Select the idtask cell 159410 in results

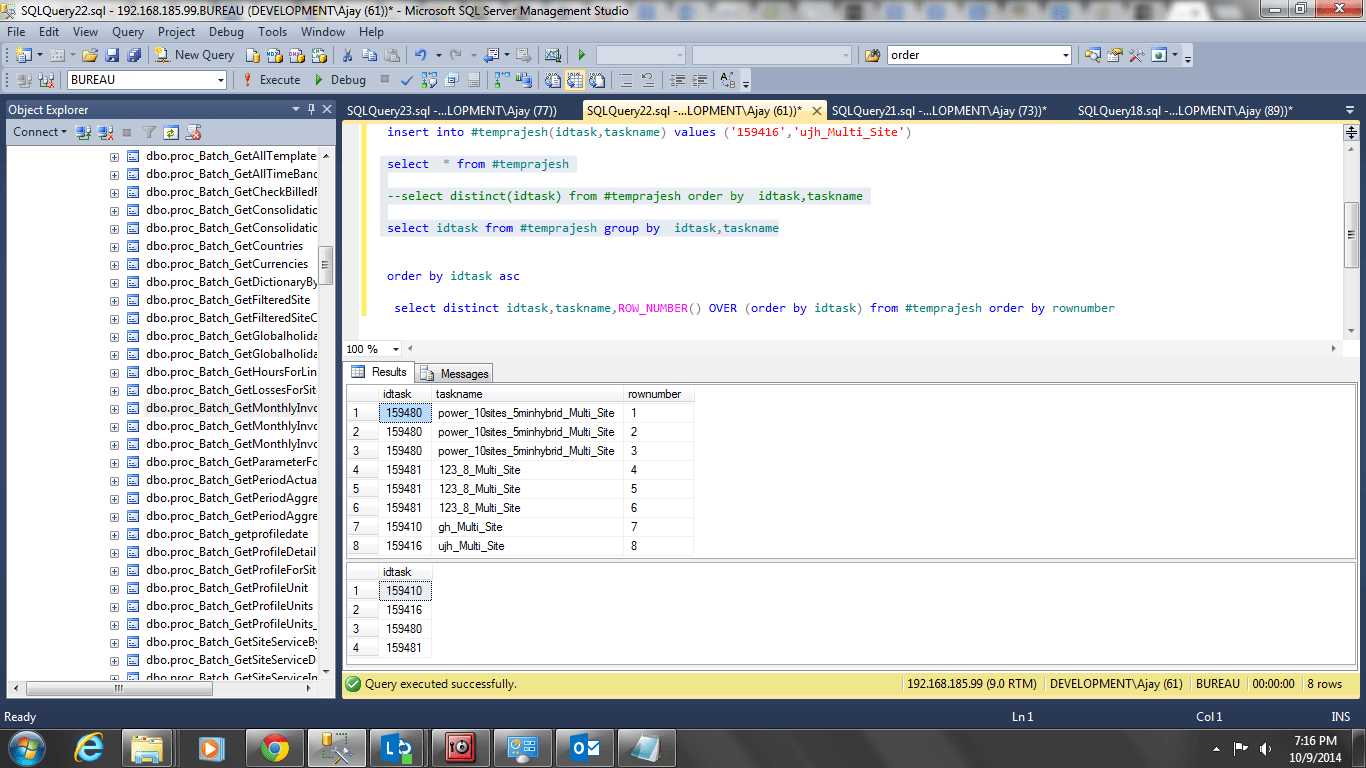[x=404, y=590]
